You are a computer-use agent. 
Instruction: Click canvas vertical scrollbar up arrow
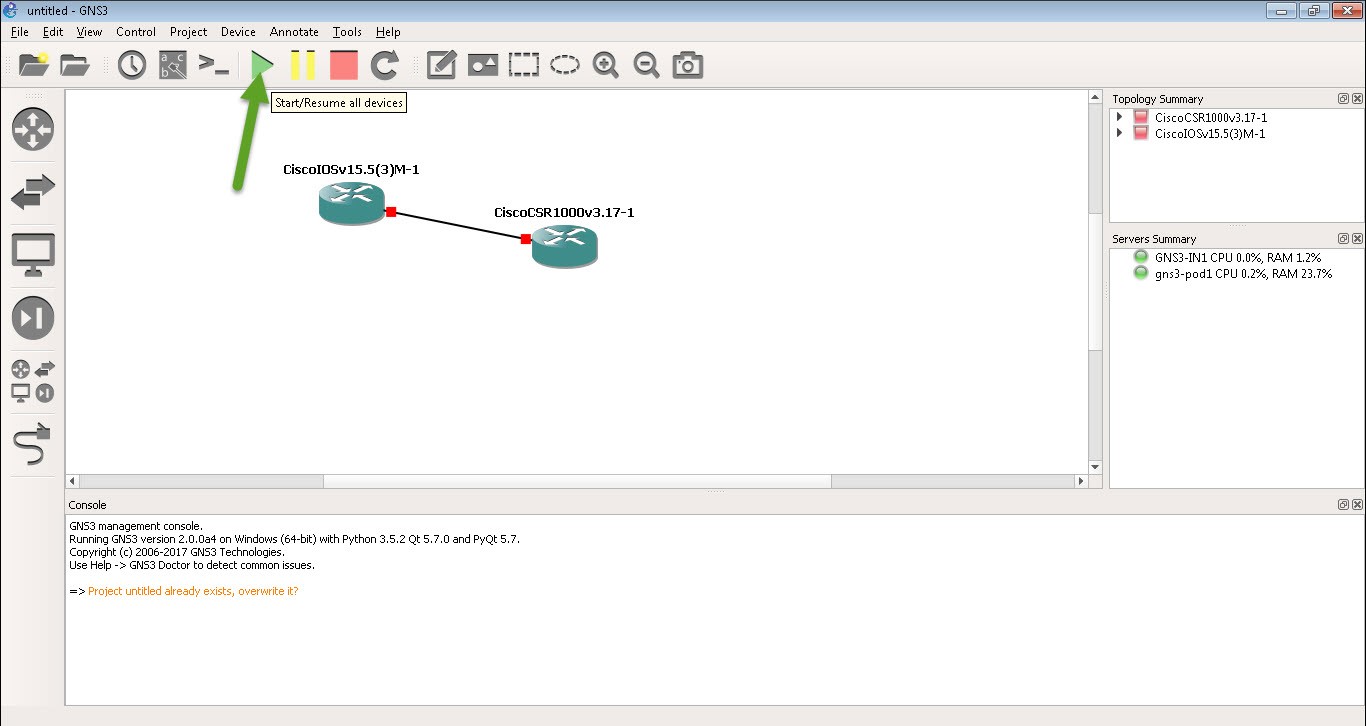pyautogui.click(x=1095, y=97)
